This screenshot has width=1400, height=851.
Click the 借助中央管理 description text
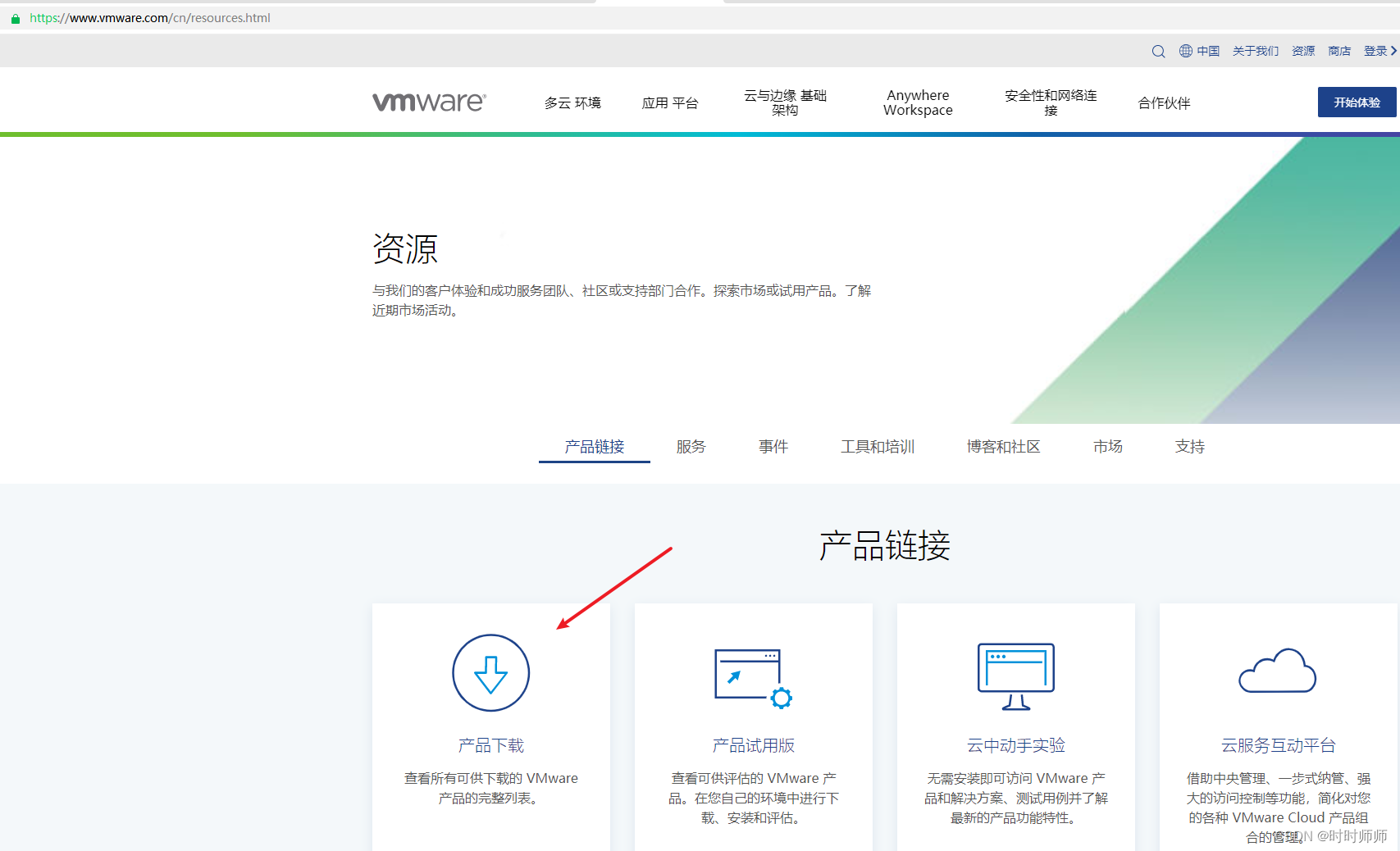tap(1278, 808)
